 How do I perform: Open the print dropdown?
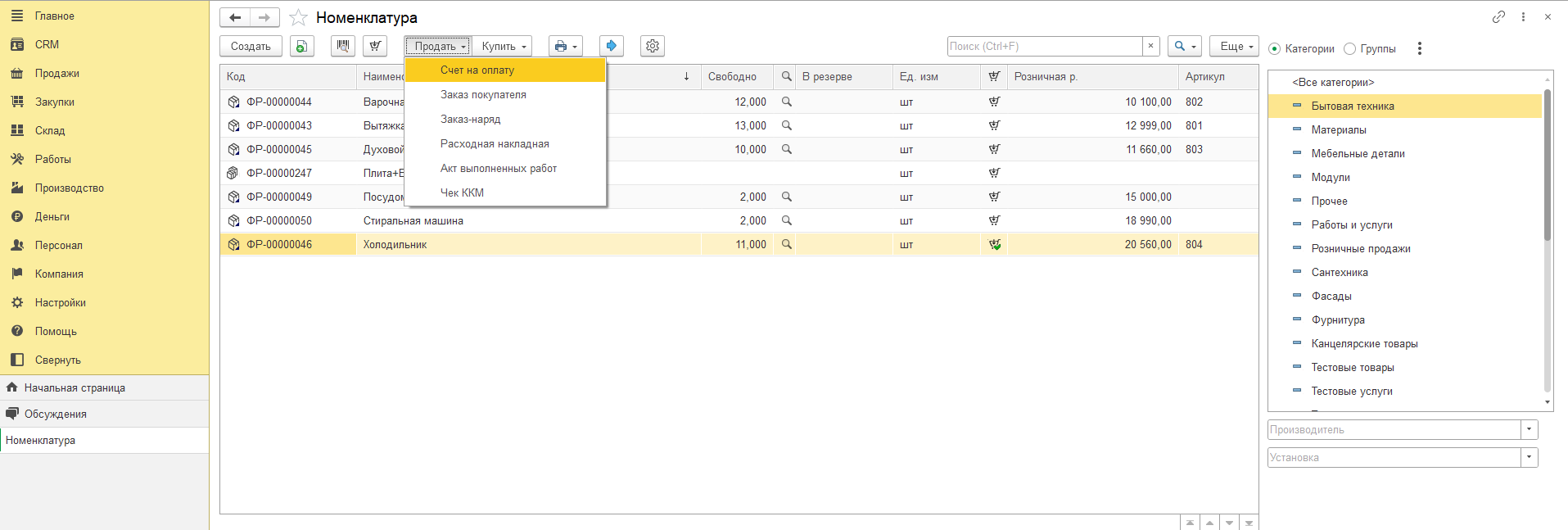tap(566, 46)
